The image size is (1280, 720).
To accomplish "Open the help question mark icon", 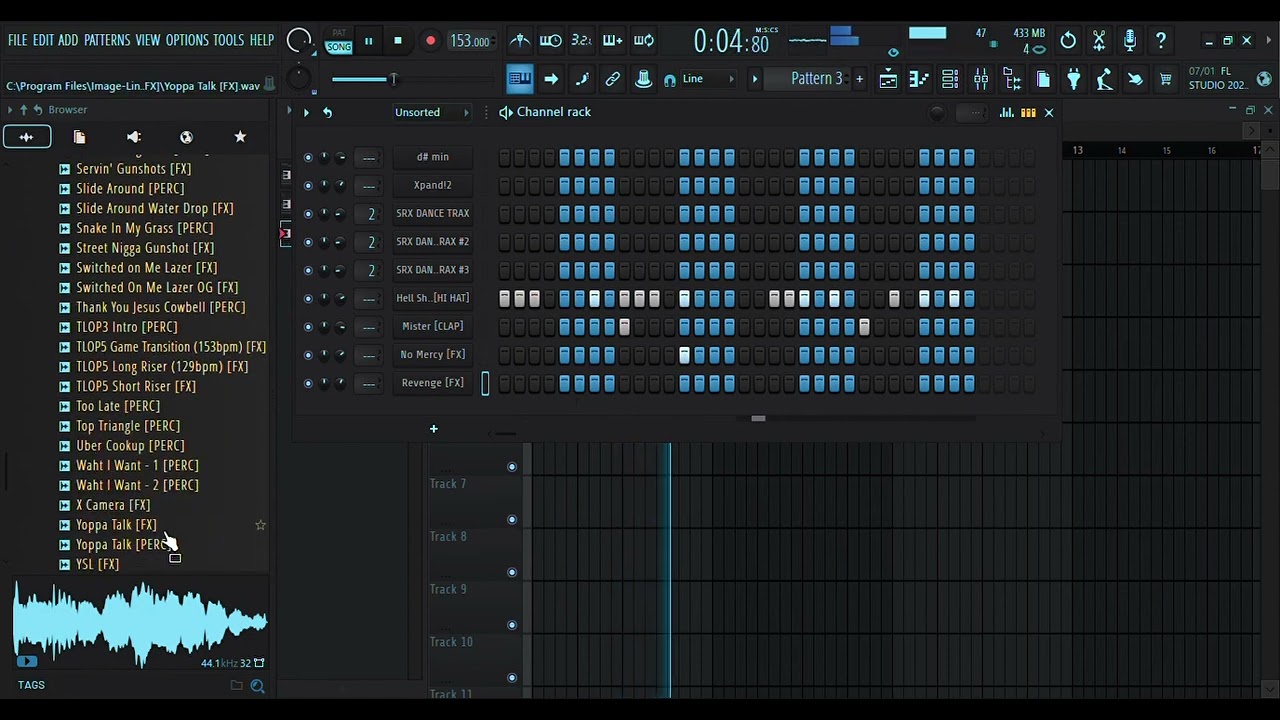I will click(x=1161, y=41).
